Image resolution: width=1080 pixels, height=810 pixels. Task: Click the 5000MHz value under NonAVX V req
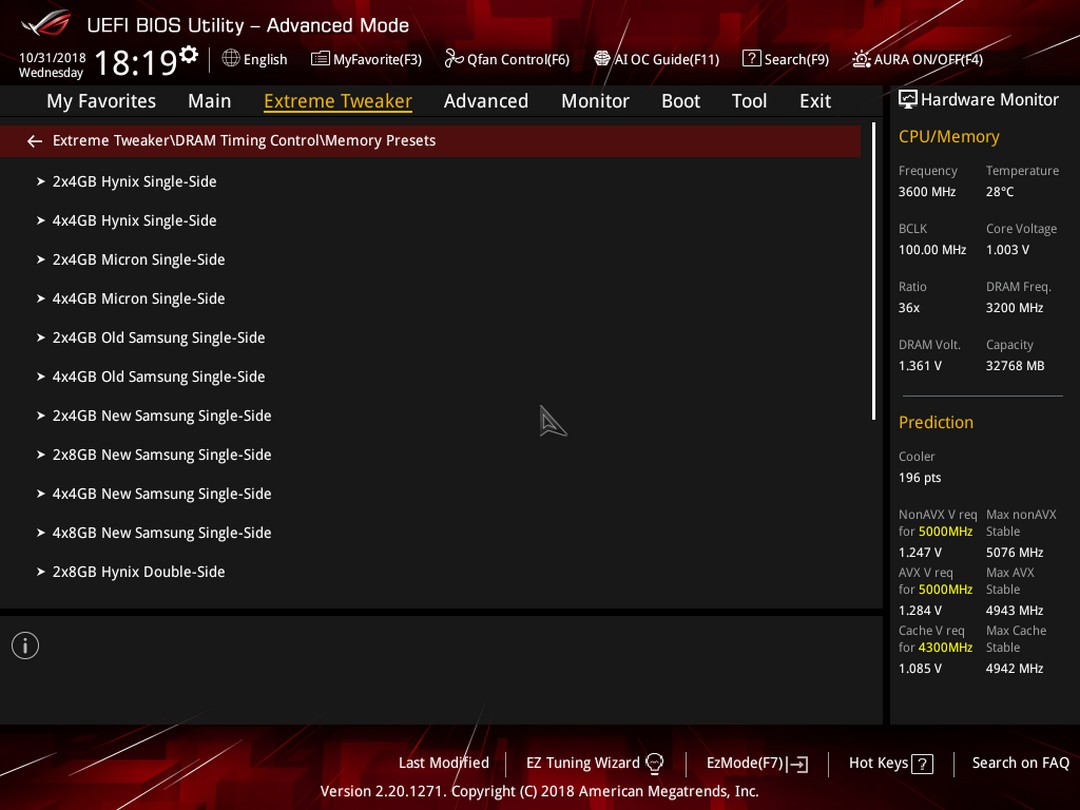click(945, 532)
